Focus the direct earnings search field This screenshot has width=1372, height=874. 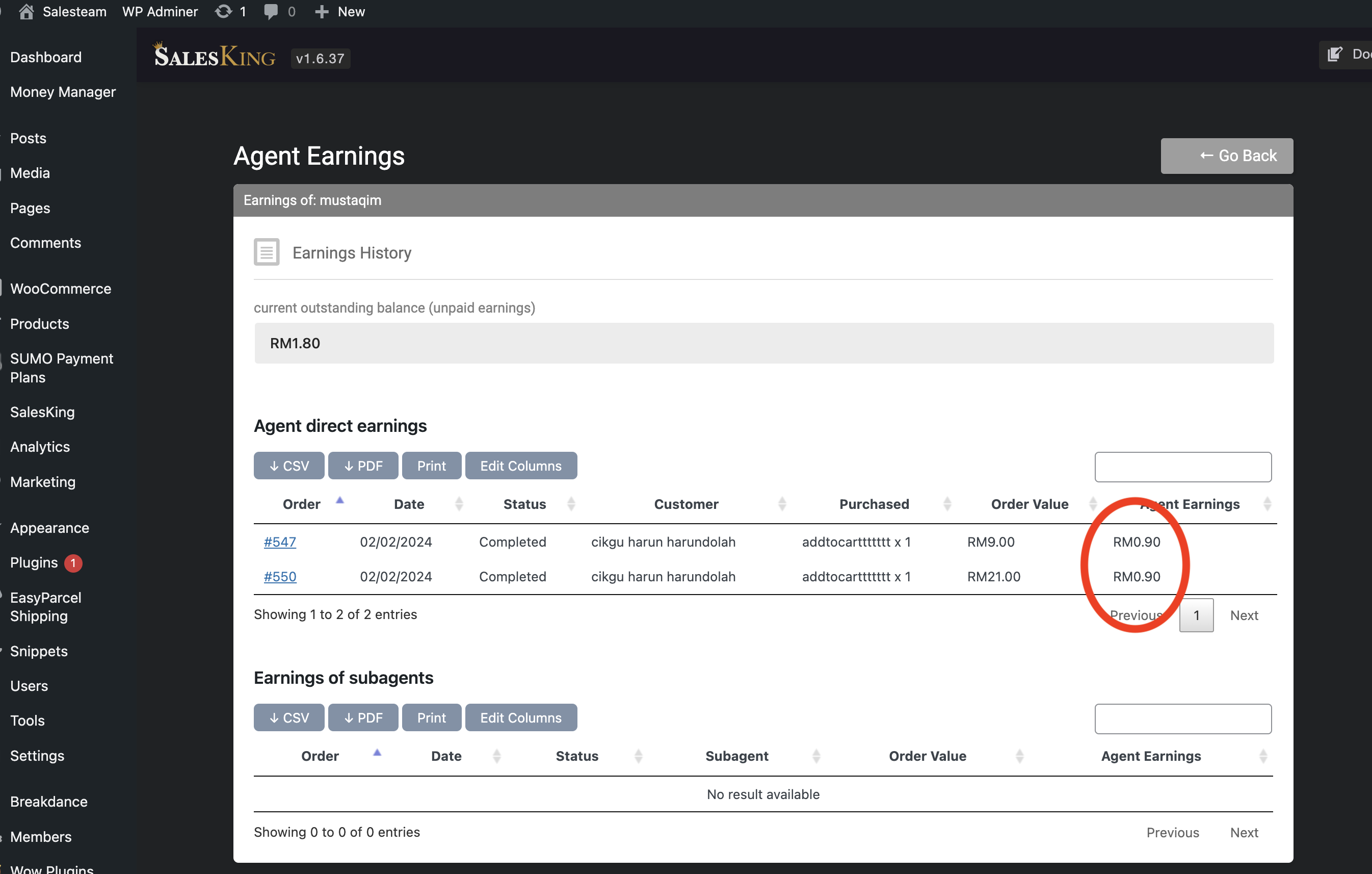point(1183,467)
